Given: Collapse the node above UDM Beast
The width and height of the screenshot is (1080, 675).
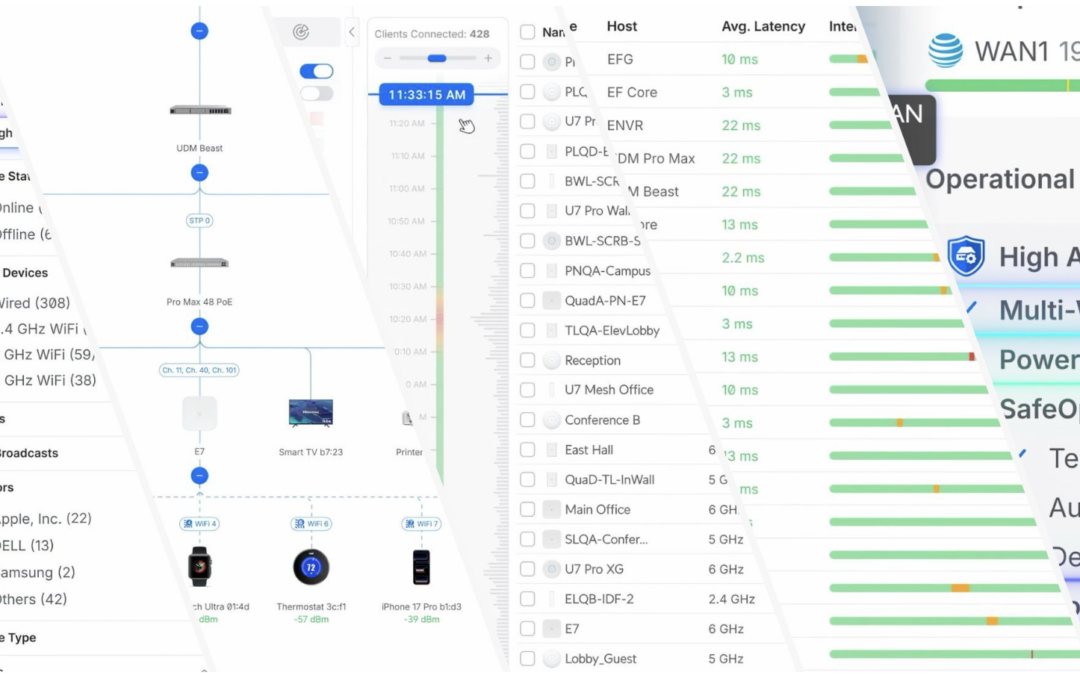Looking at the screenshot, I should coord(200,31).
